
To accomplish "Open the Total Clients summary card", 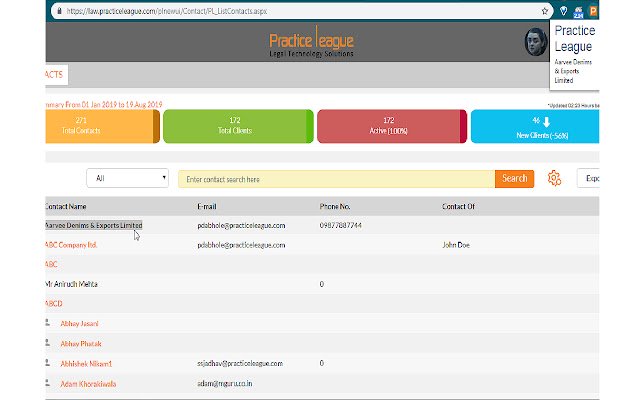I will [238, 126].
